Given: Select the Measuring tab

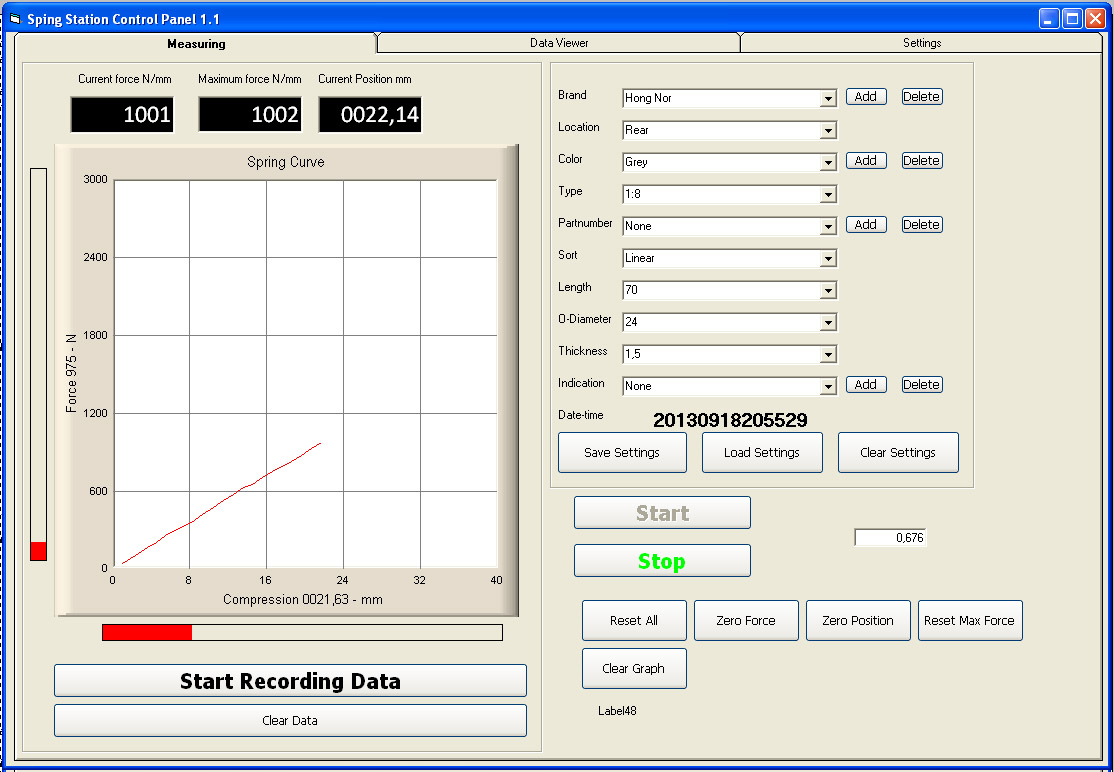Looking at the screenshot, I should coord(196,43).
